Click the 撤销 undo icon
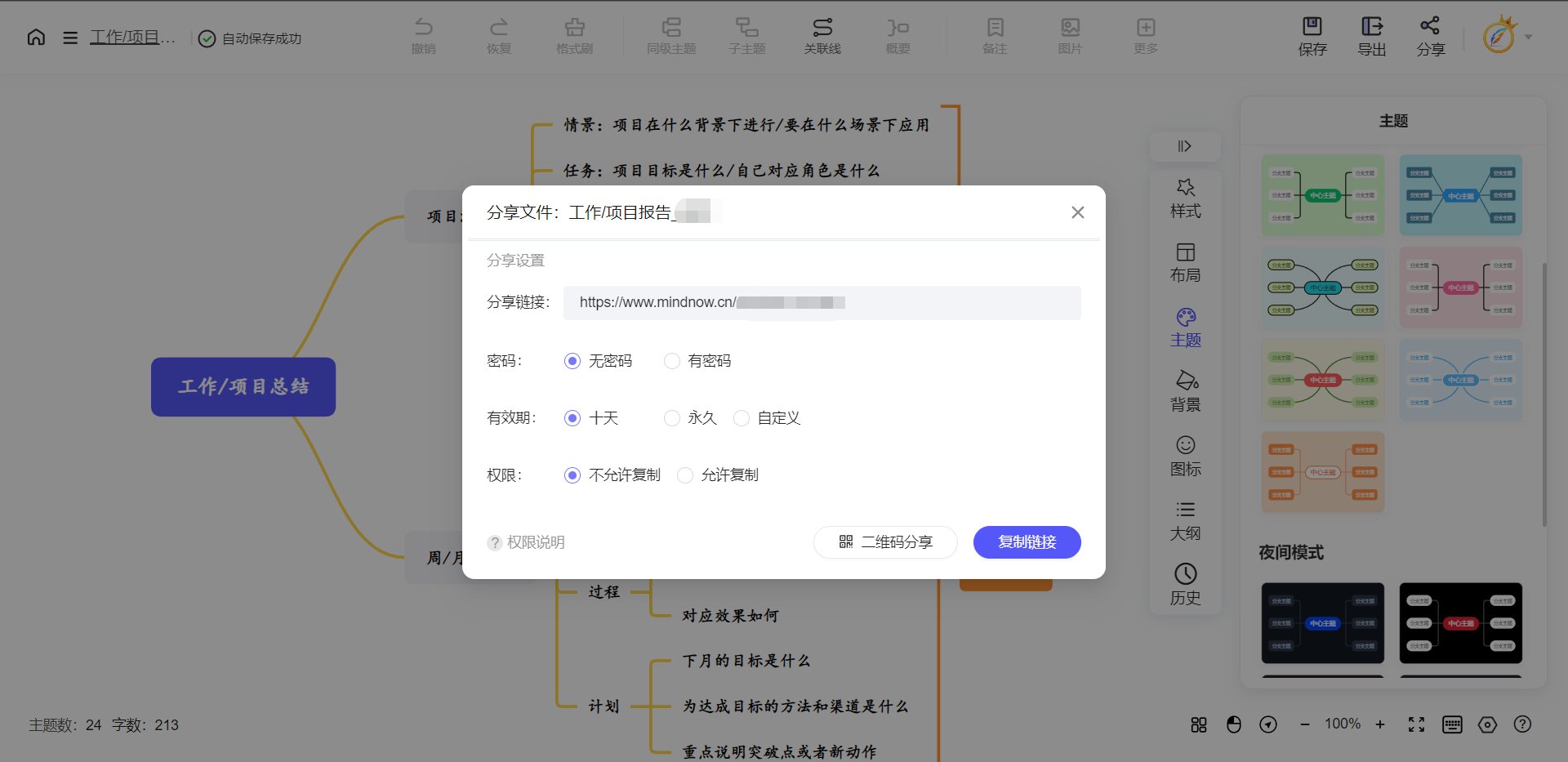Image resolution: width=1568 pixels, height=762 pixels. click(x=424, y=36)
